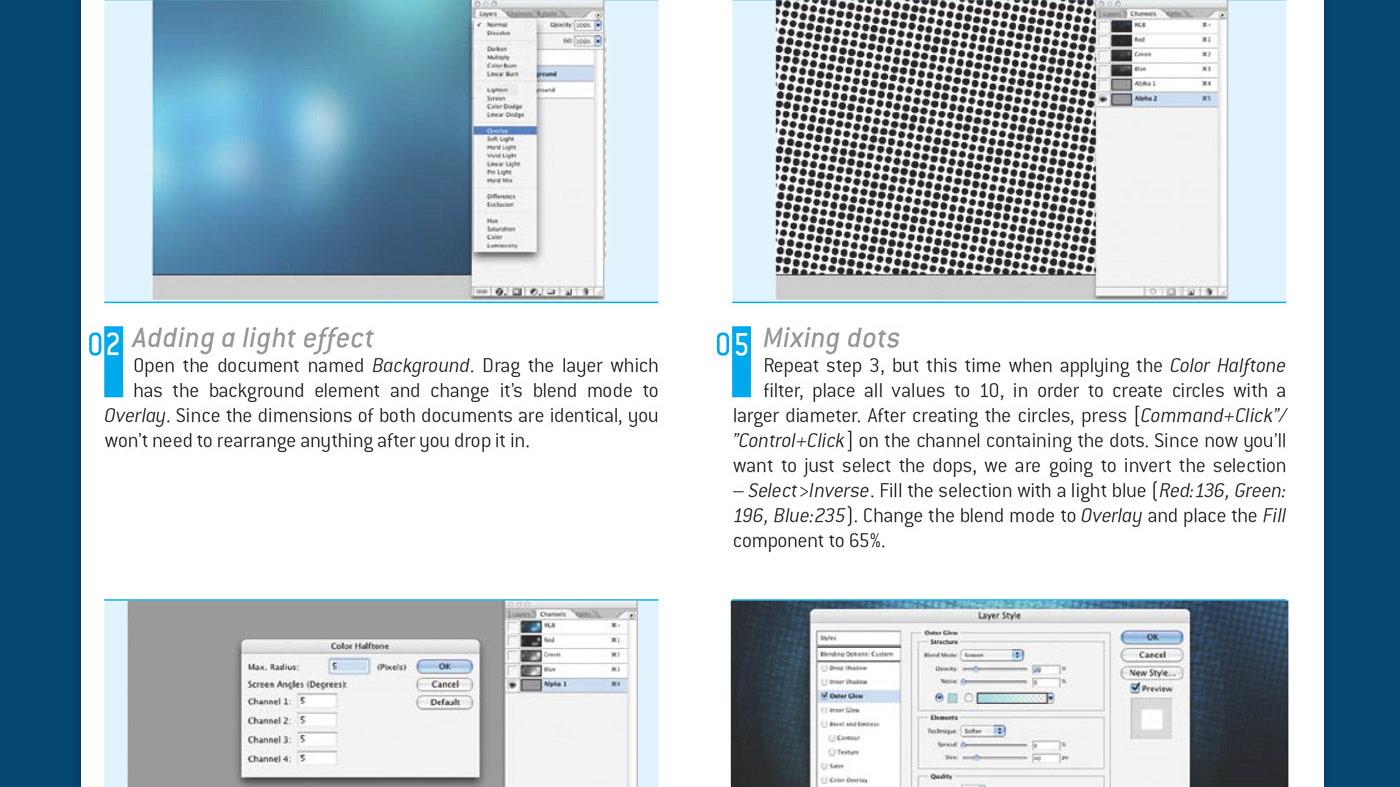Open Blend Mode Screen dropdown in Outer Glow
Image resolution: width=1400 pixels, height=787 pixels.
[x=992, y=655]
